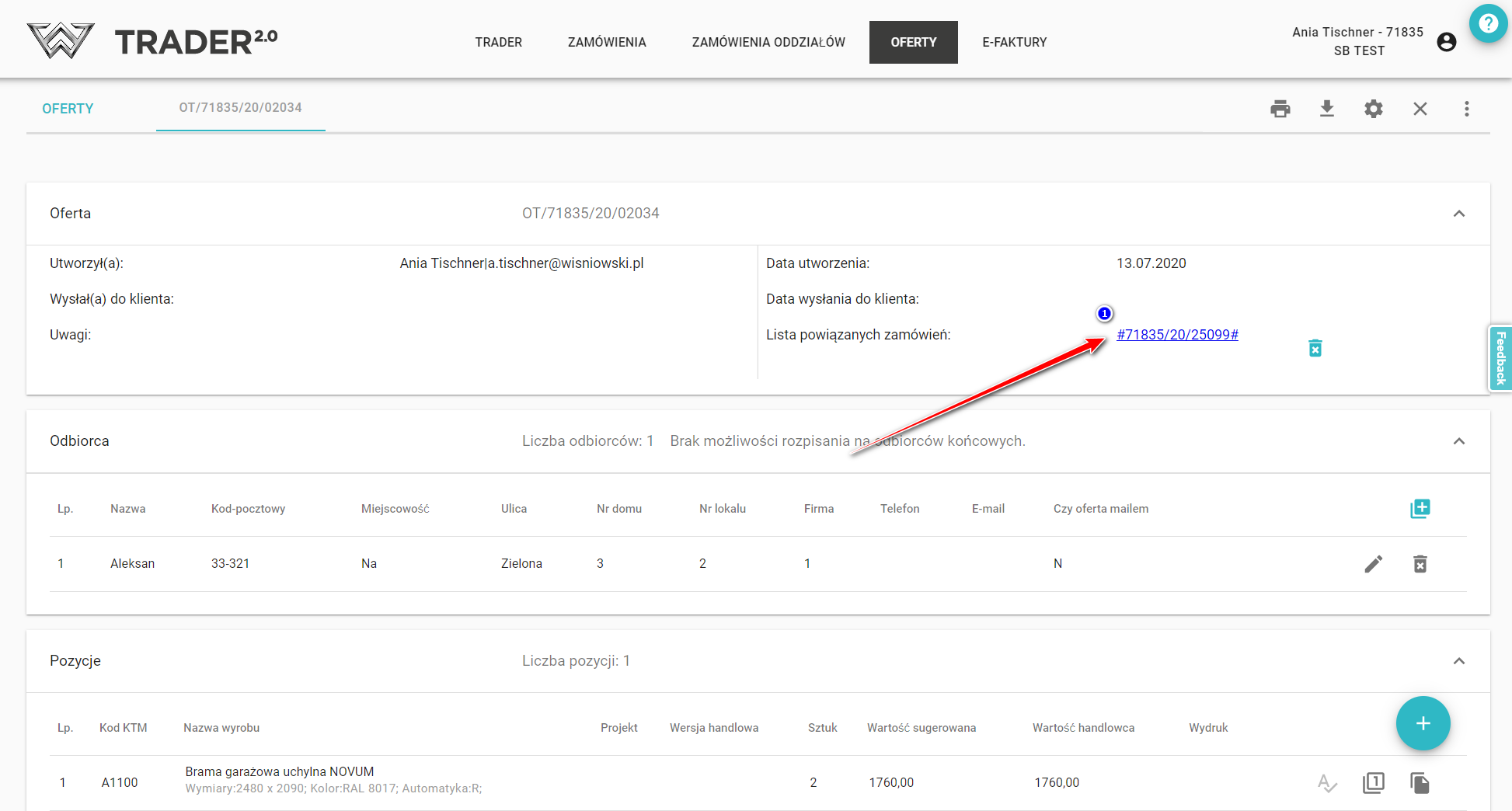
Task: Delete the linked order with trash icon
Action: click(1315, 348)
